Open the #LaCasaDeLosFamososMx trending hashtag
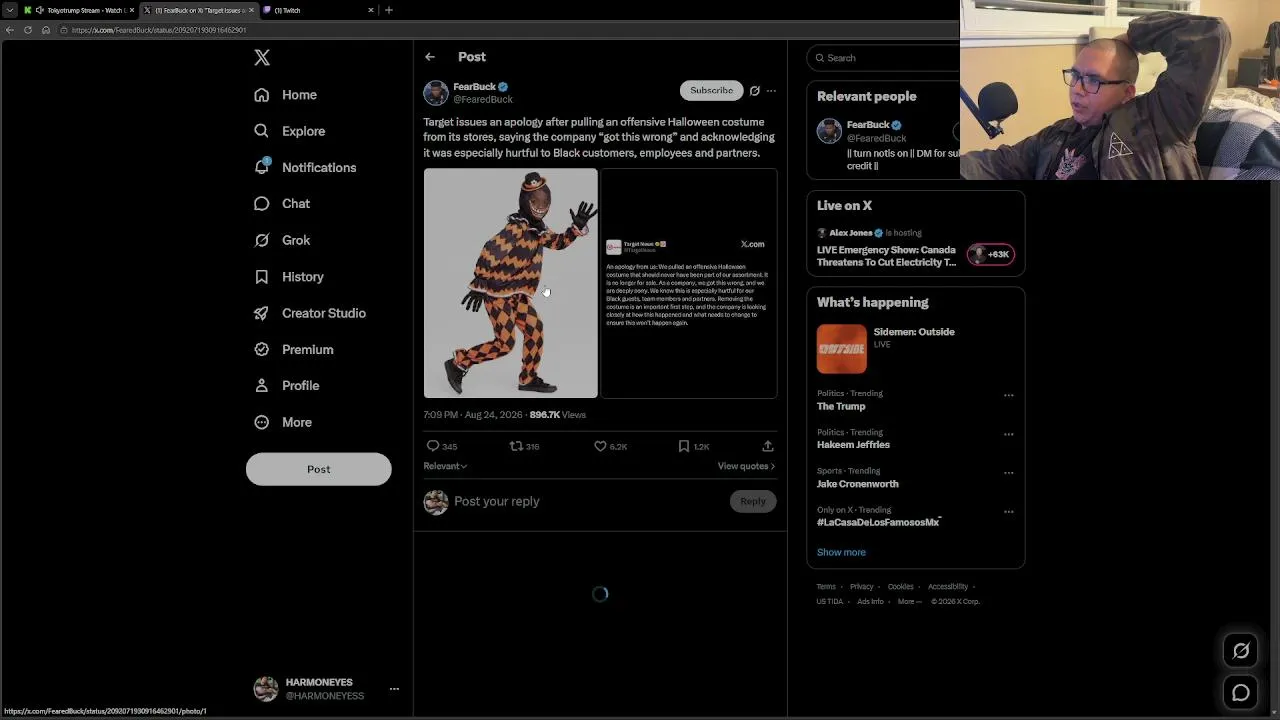Viewport: 1280px width, 720px height. point(878,523)
